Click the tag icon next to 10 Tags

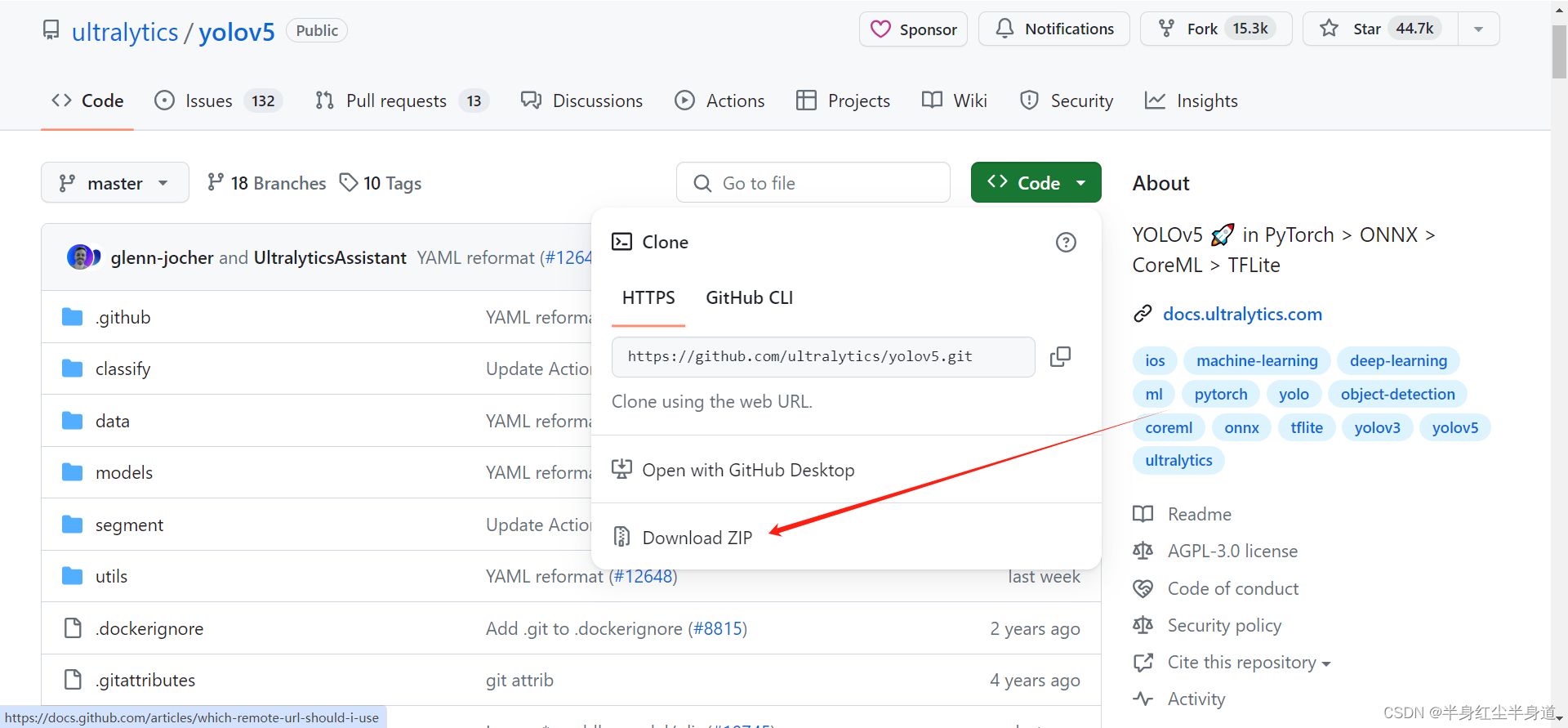(x=349, y=182)
